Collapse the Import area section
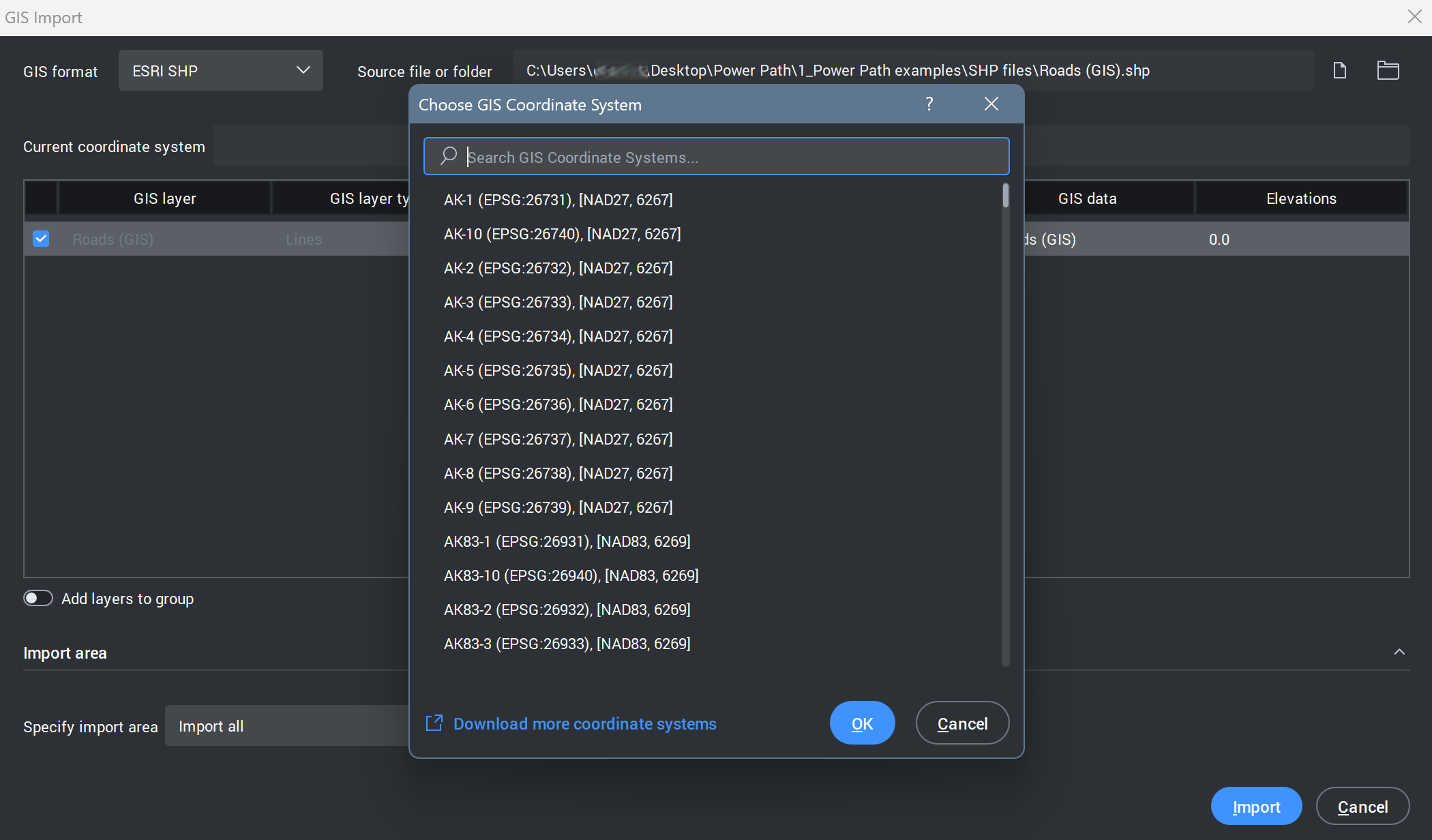This screenshot has width=1432, height=840. [1399, 652]
